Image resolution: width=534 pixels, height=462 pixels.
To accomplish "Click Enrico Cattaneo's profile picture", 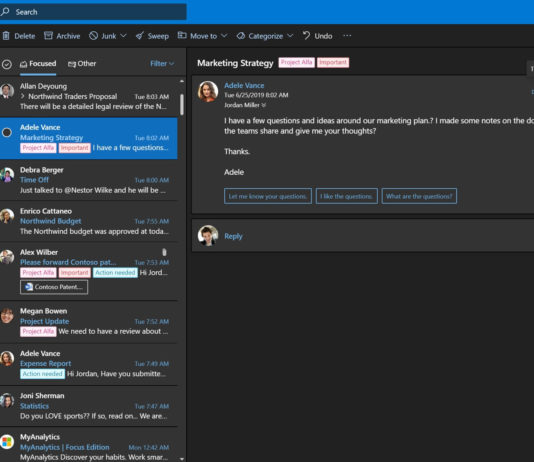I will 7,216.
